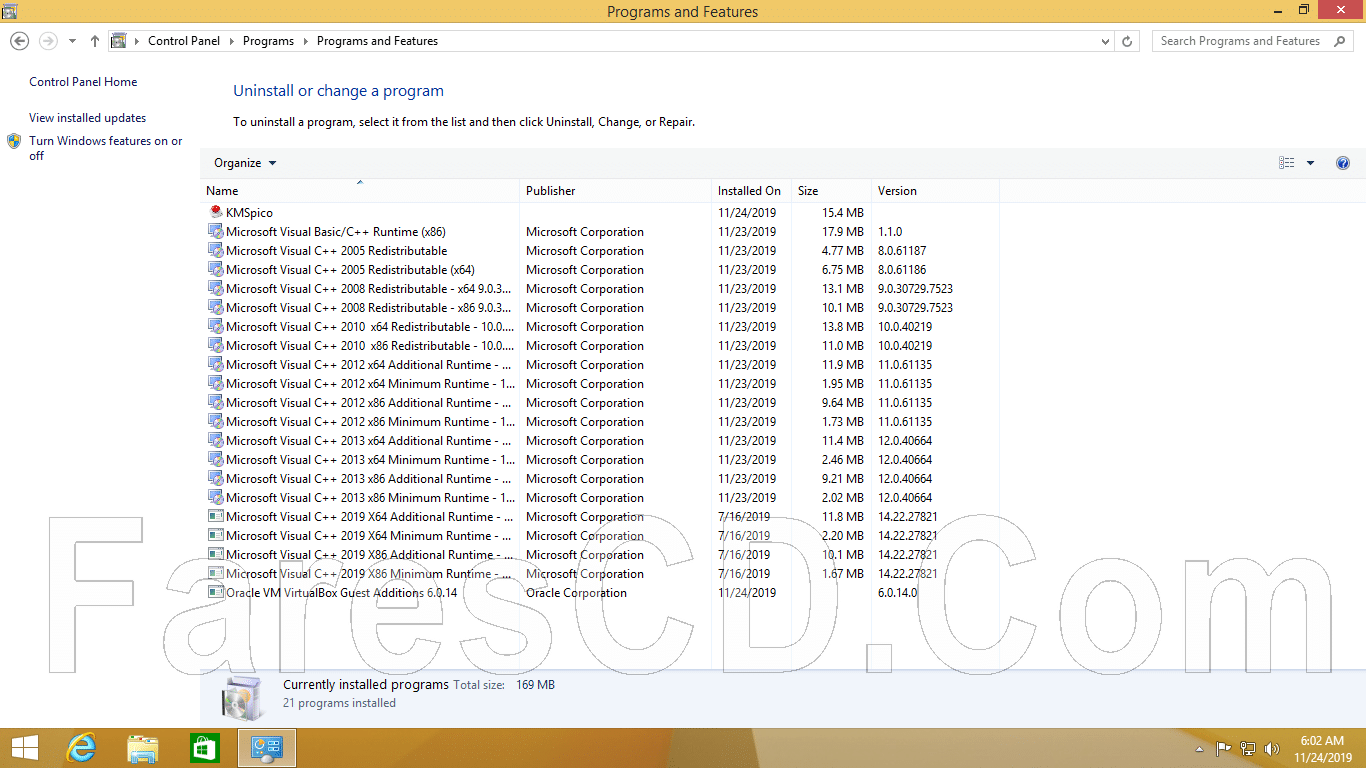Viewport: 1366px width, 768px height.
Task: Click the Control Panel taskbar button
Action: coord(267,747)
